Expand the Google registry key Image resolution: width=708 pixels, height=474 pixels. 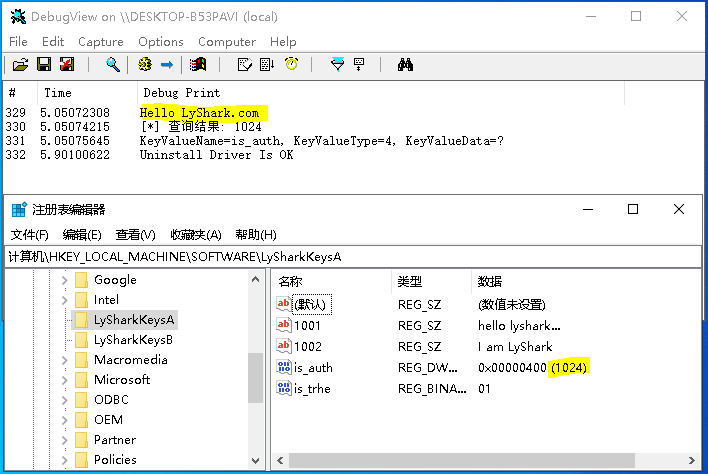coord(65,280)
